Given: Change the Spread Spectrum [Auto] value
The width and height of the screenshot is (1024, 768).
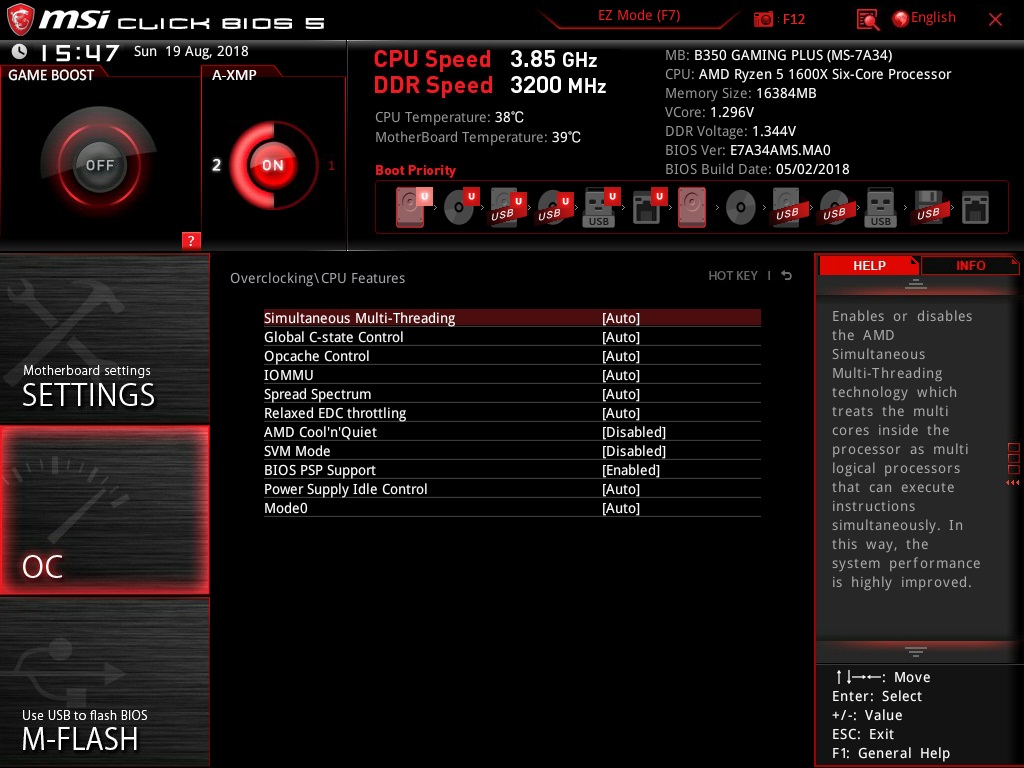Looking at the screenshot, I should pos(620,394).
